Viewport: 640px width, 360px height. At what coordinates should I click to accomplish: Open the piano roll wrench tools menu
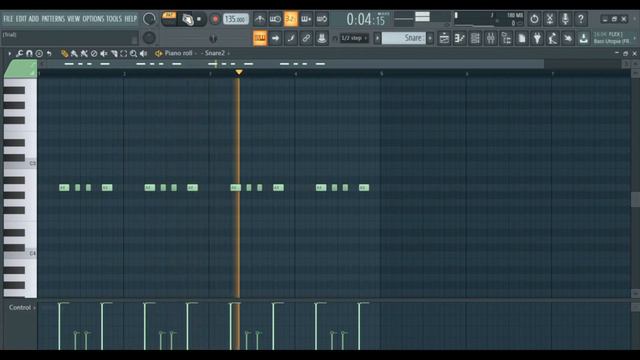click(x=19, y=53)
